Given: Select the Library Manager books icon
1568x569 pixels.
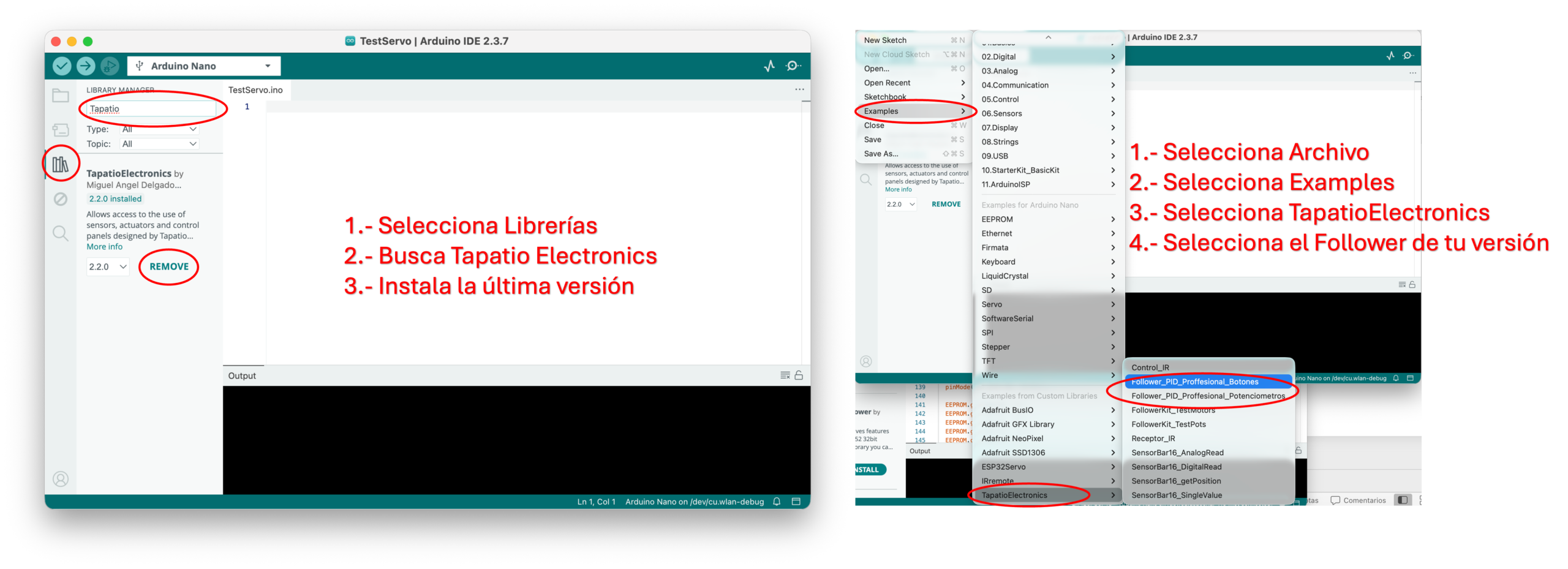Looking at the screenshot, I should click(60, 164).
